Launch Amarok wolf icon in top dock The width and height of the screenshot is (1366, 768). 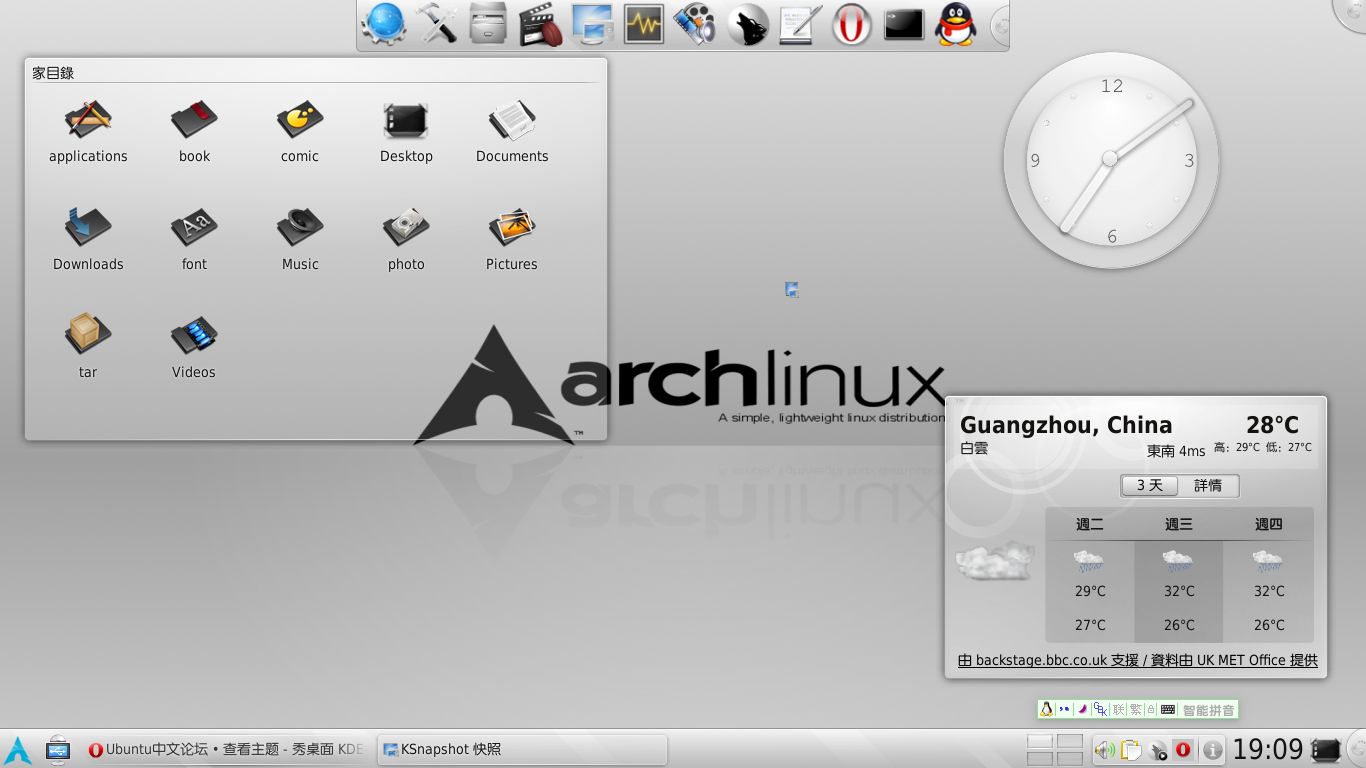[x=747, y=24]
